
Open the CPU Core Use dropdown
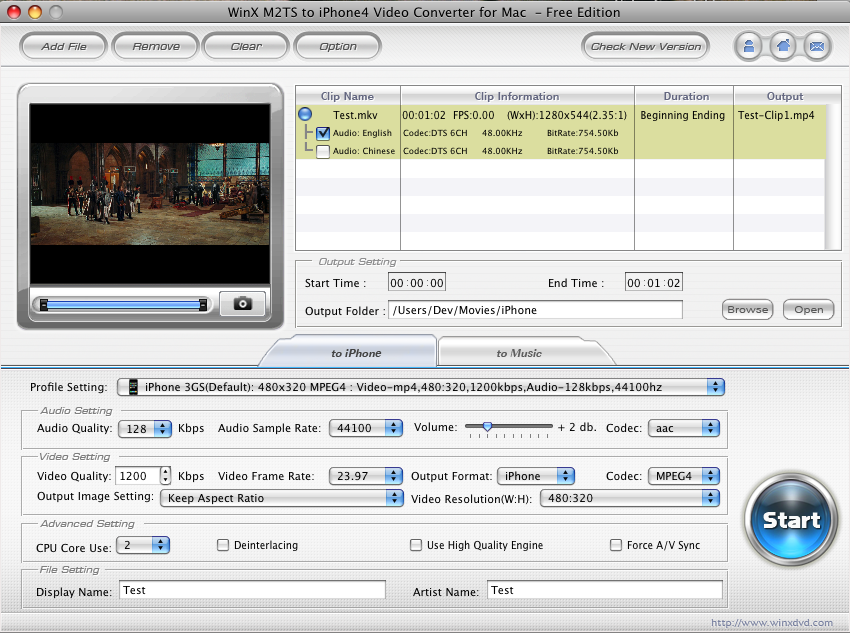click(144, 545)
